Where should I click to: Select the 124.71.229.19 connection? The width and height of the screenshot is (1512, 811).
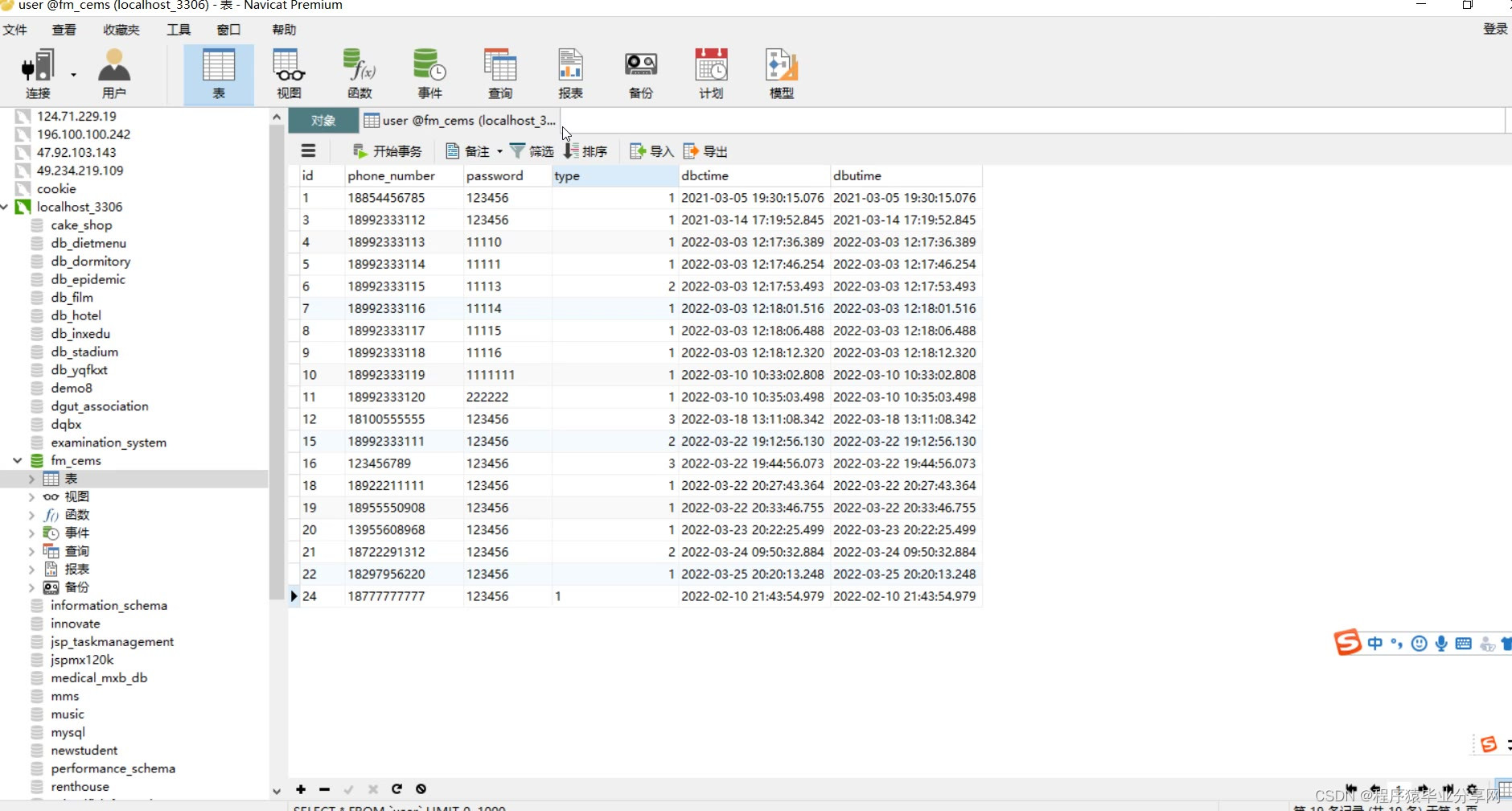pos(76,116)
